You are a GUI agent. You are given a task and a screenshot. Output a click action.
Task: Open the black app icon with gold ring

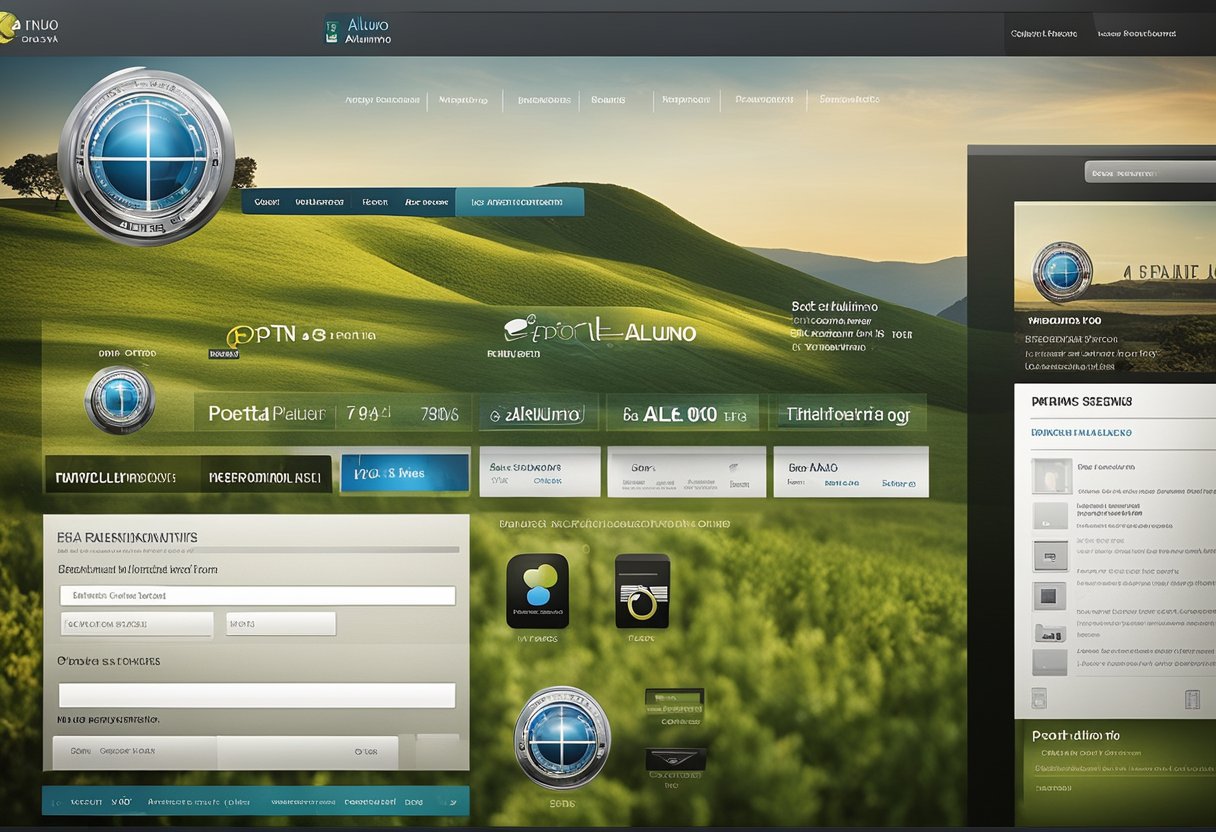click(x=642, y=591)
